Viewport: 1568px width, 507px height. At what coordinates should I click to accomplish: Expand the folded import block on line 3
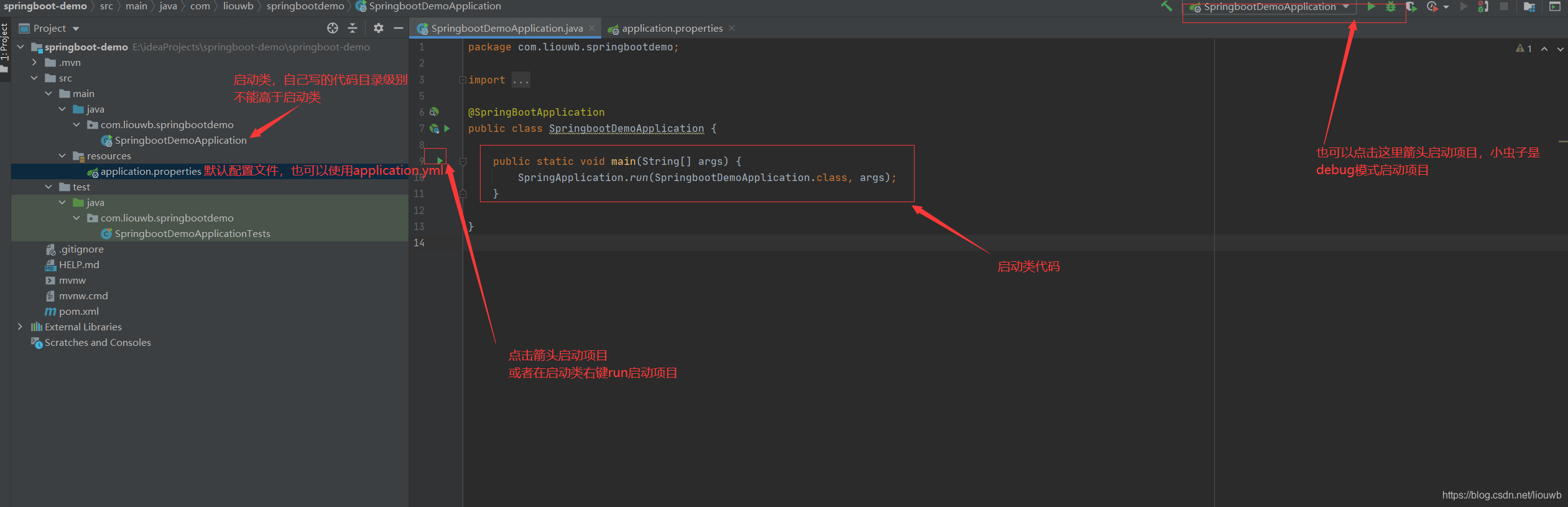pos(463,80)
